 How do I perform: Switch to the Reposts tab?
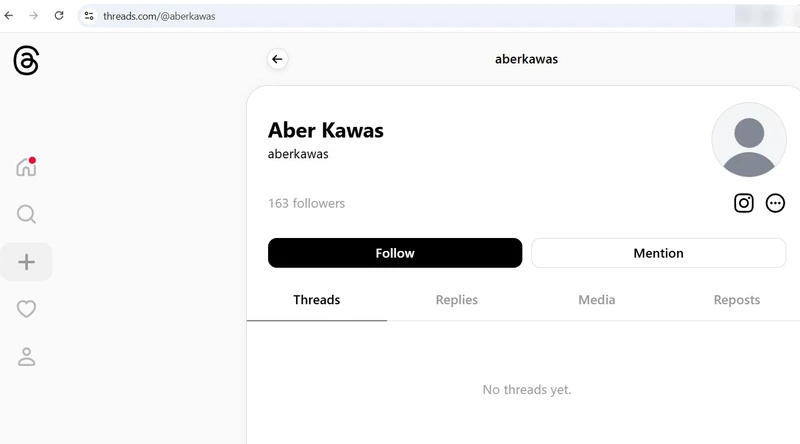(737, 300)
